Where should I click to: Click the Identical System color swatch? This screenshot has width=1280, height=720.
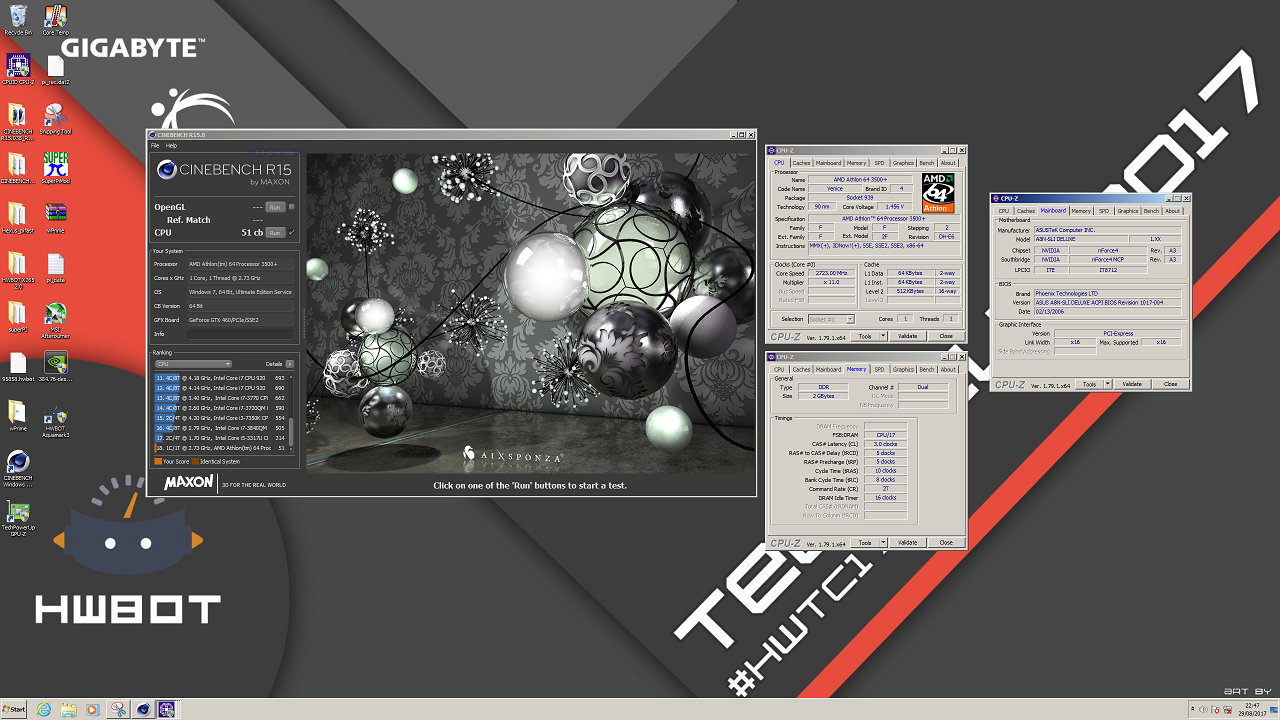195,462
